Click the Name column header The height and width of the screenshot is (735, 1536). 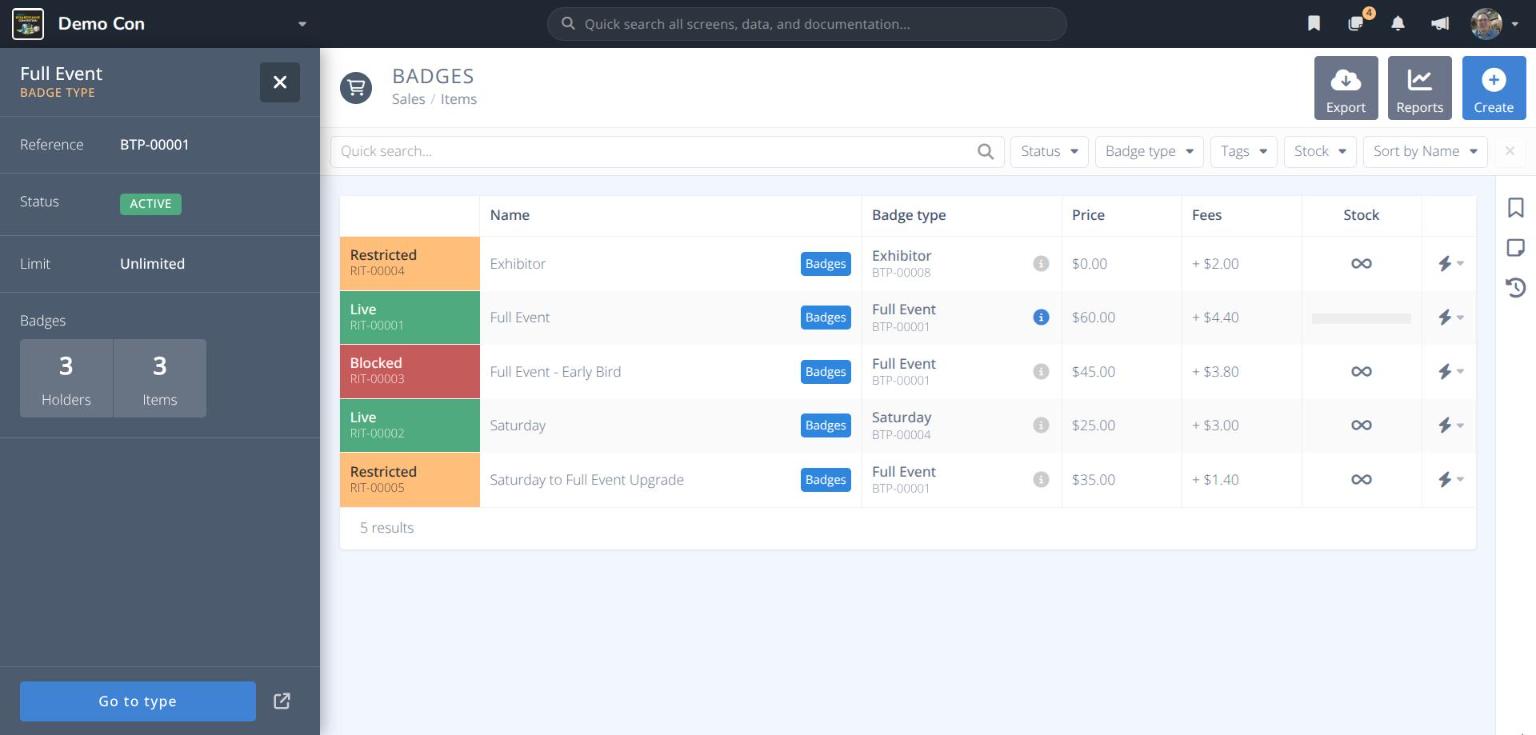[x=510, y=215]
